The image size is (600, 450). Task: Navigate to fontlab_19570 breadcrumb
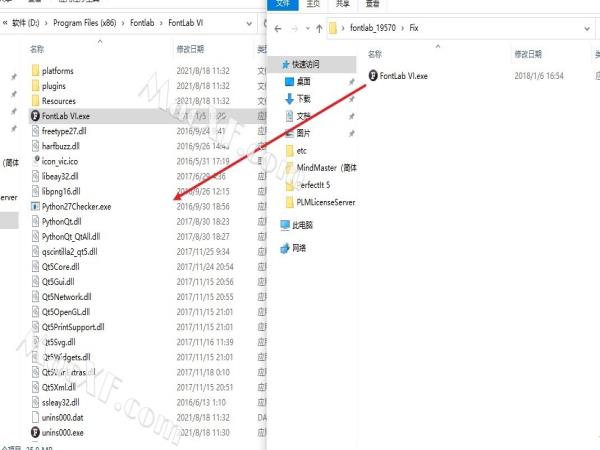pyautogui.click(x=373, y=28)
